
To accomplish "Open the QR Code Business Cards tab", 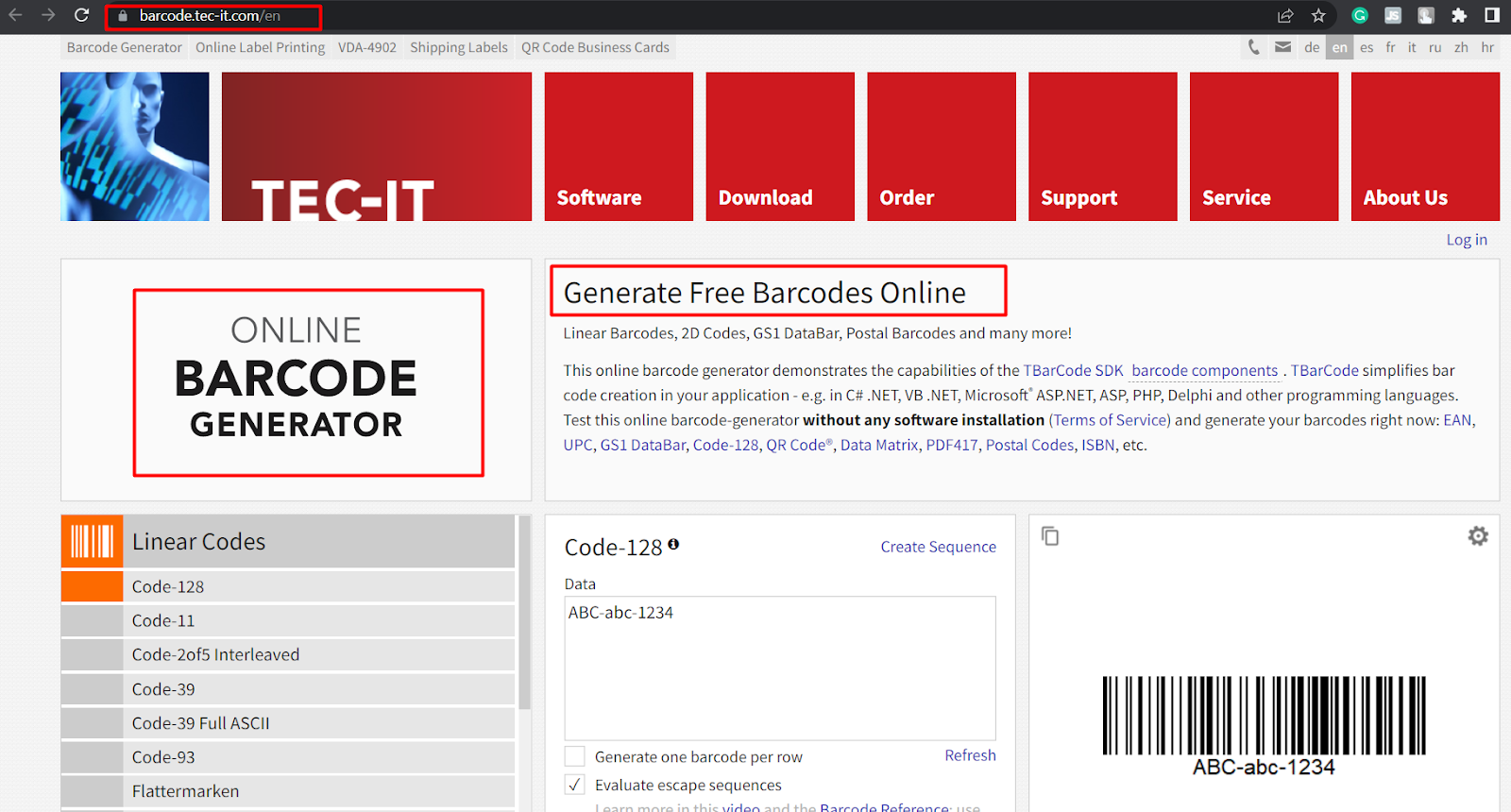I will click(x=595, y=47).
